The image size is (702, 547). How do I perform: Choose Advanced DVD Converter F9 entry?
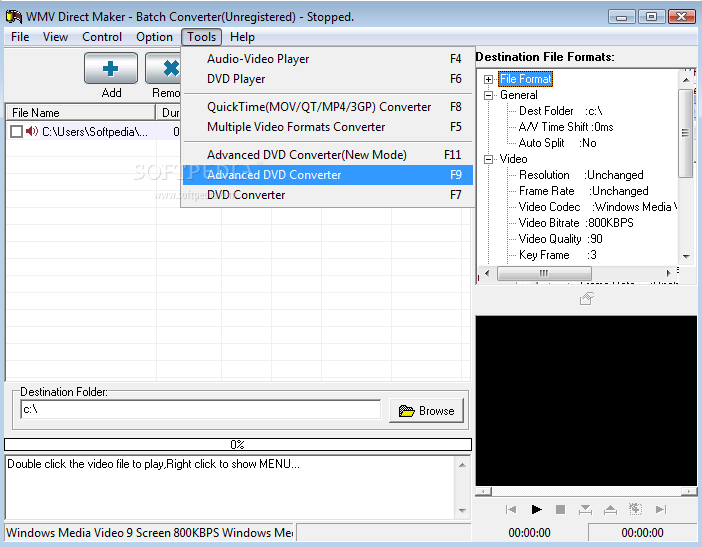328,175
